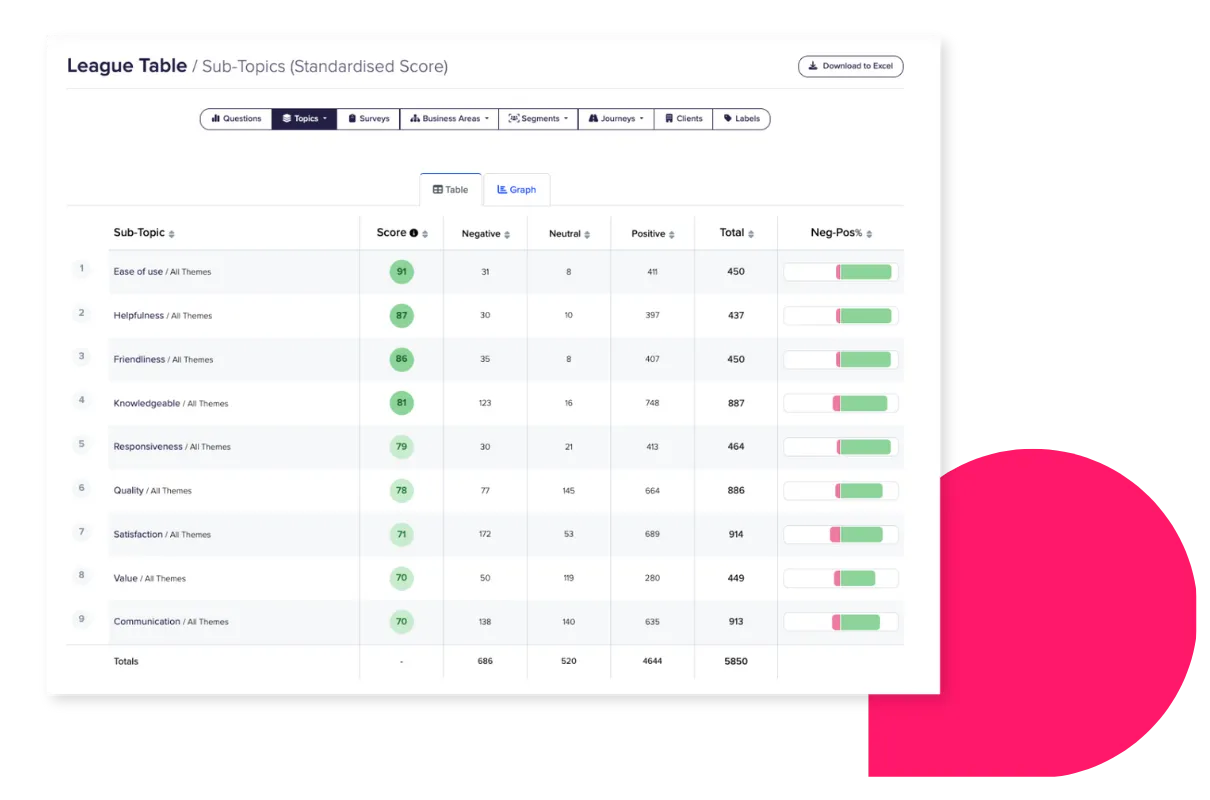Screen dimensions: 1210x800
Task: Click the Download to Excel button
Action: click(x=850, y=66)
